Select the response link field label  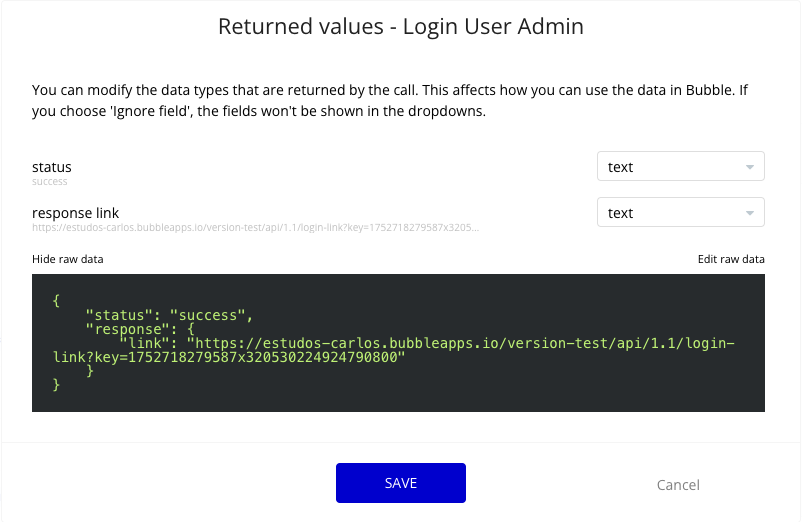point(75,213)
